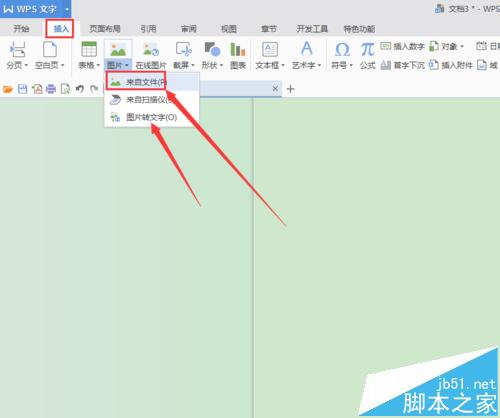Click insert number (插入数字)
The width and height of the screenshot is (500, 418).
tap(402, 46)
